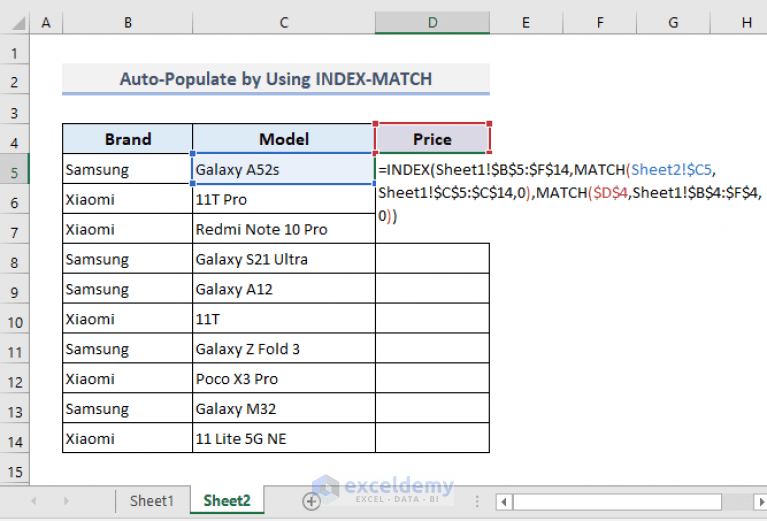Click the 'Galaxy M32' cell

(x=284, y=408)
